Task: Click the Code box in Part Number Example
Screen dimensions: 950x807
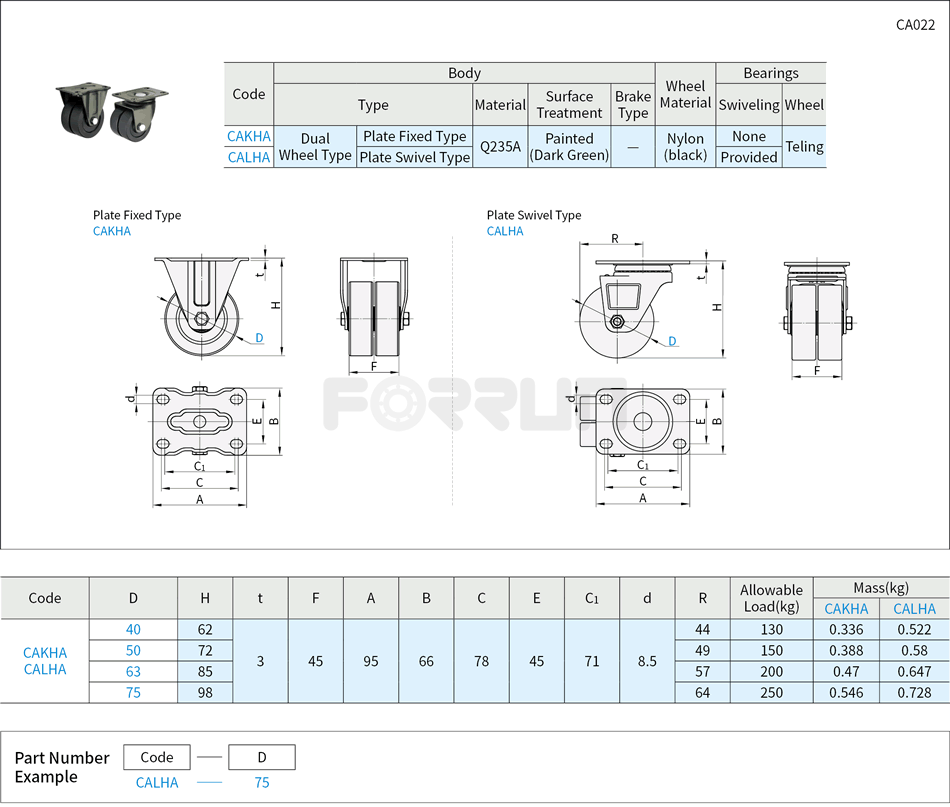Action: pyautogui.click(x=157, y=757)
